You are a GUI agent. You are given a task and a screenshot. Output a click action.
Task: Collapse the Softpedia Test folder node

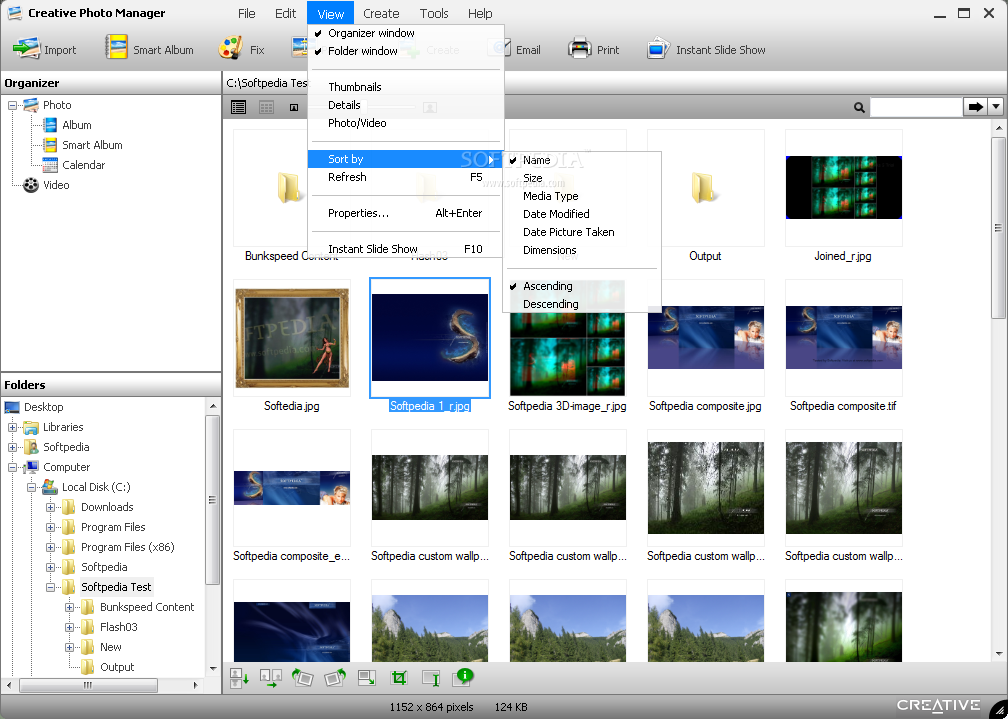pyautogui.click(x=50, y=587)
